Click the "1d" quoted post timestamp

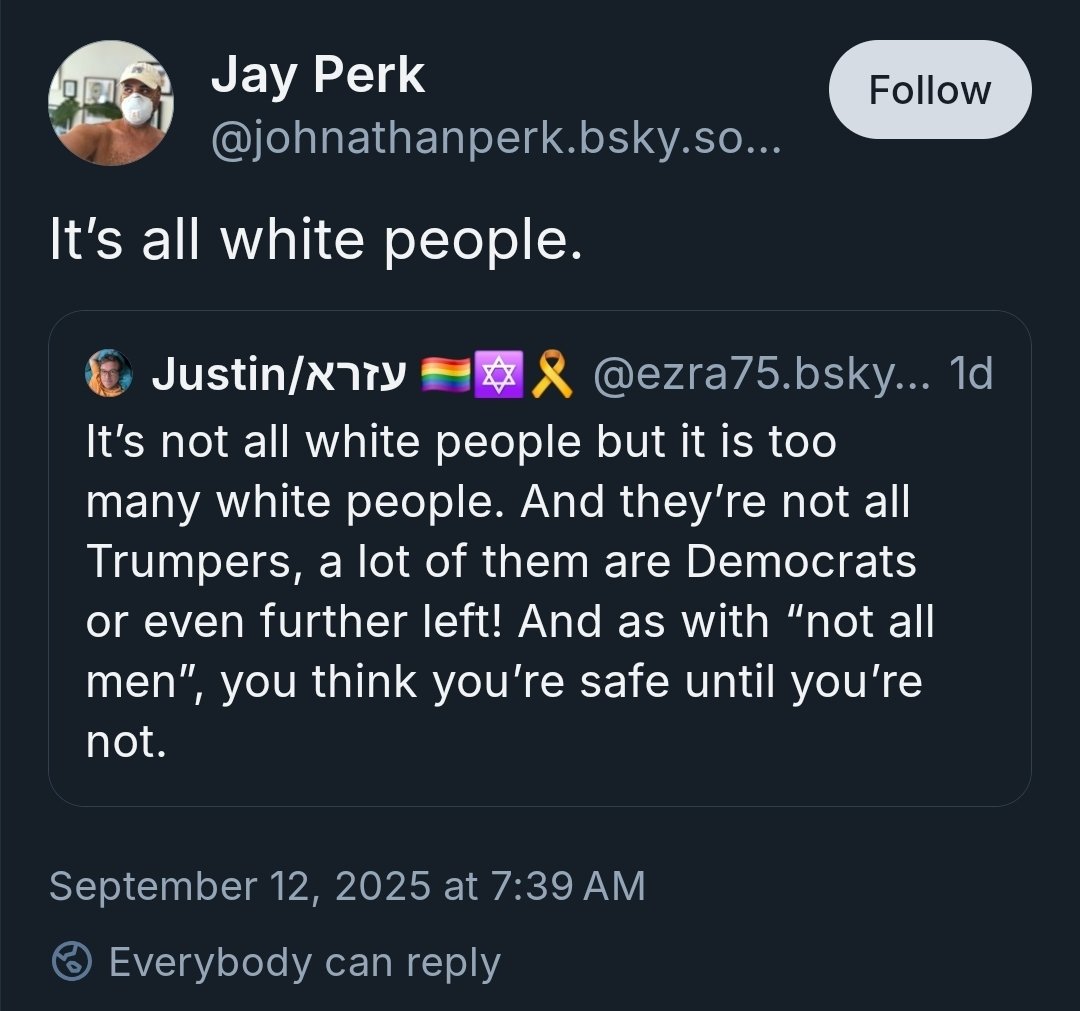tap(969, 375)
